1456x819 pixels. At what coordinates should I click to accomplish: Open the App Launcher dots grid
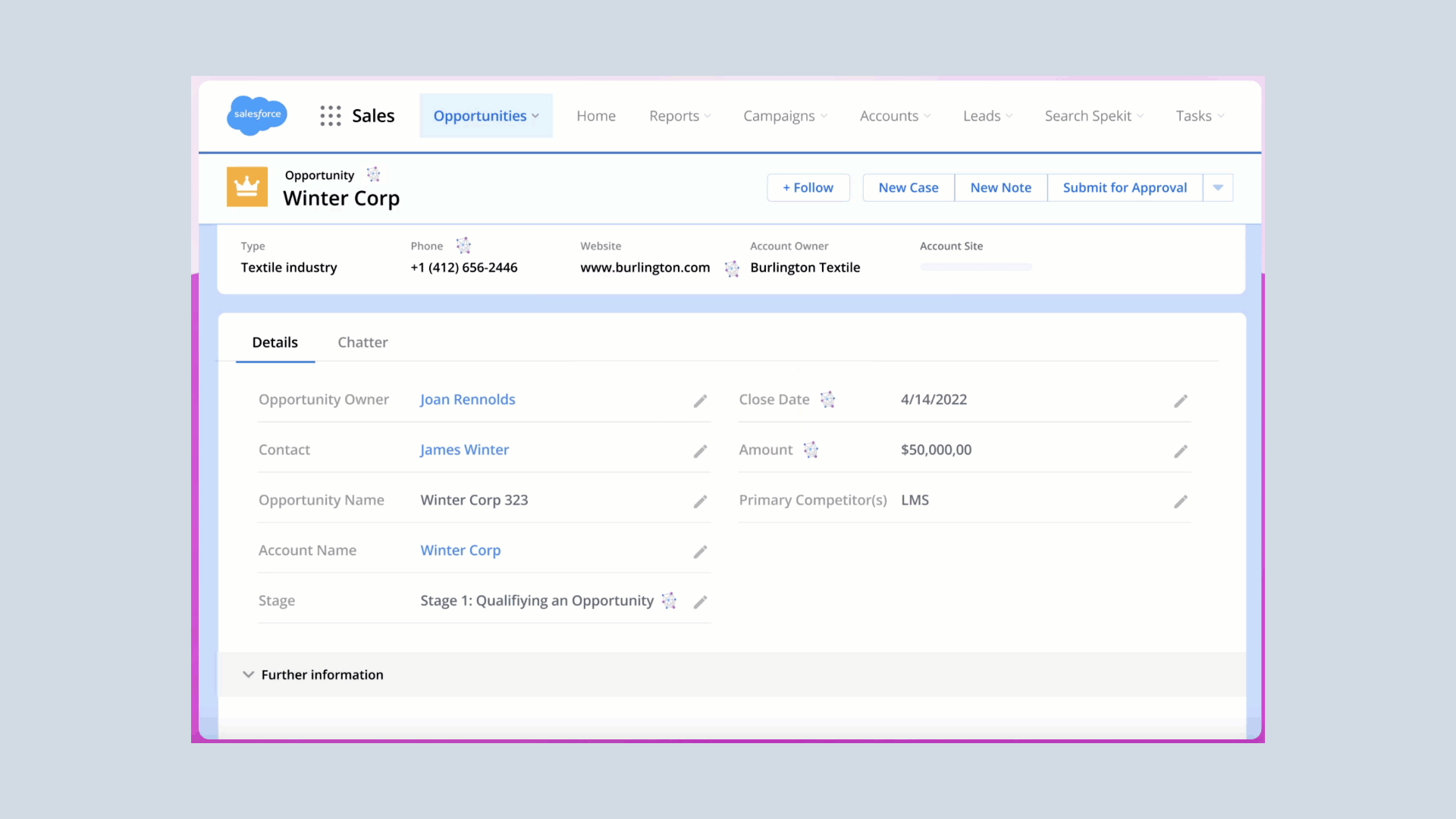point(330,116)
